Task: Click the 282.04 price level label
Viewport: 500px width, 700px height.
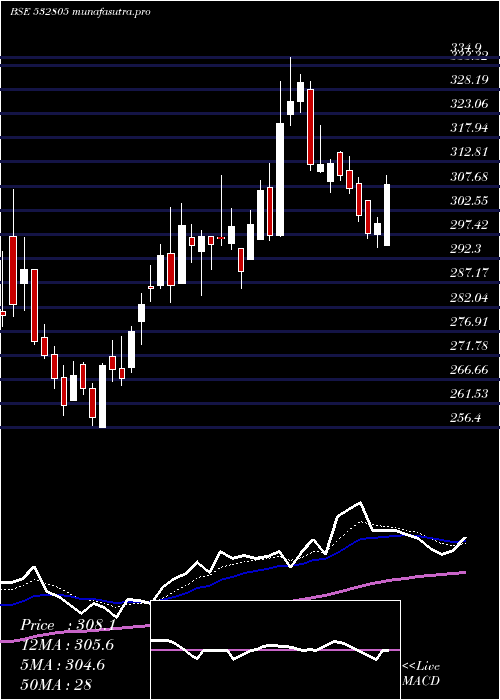Action: pos(469,298)
